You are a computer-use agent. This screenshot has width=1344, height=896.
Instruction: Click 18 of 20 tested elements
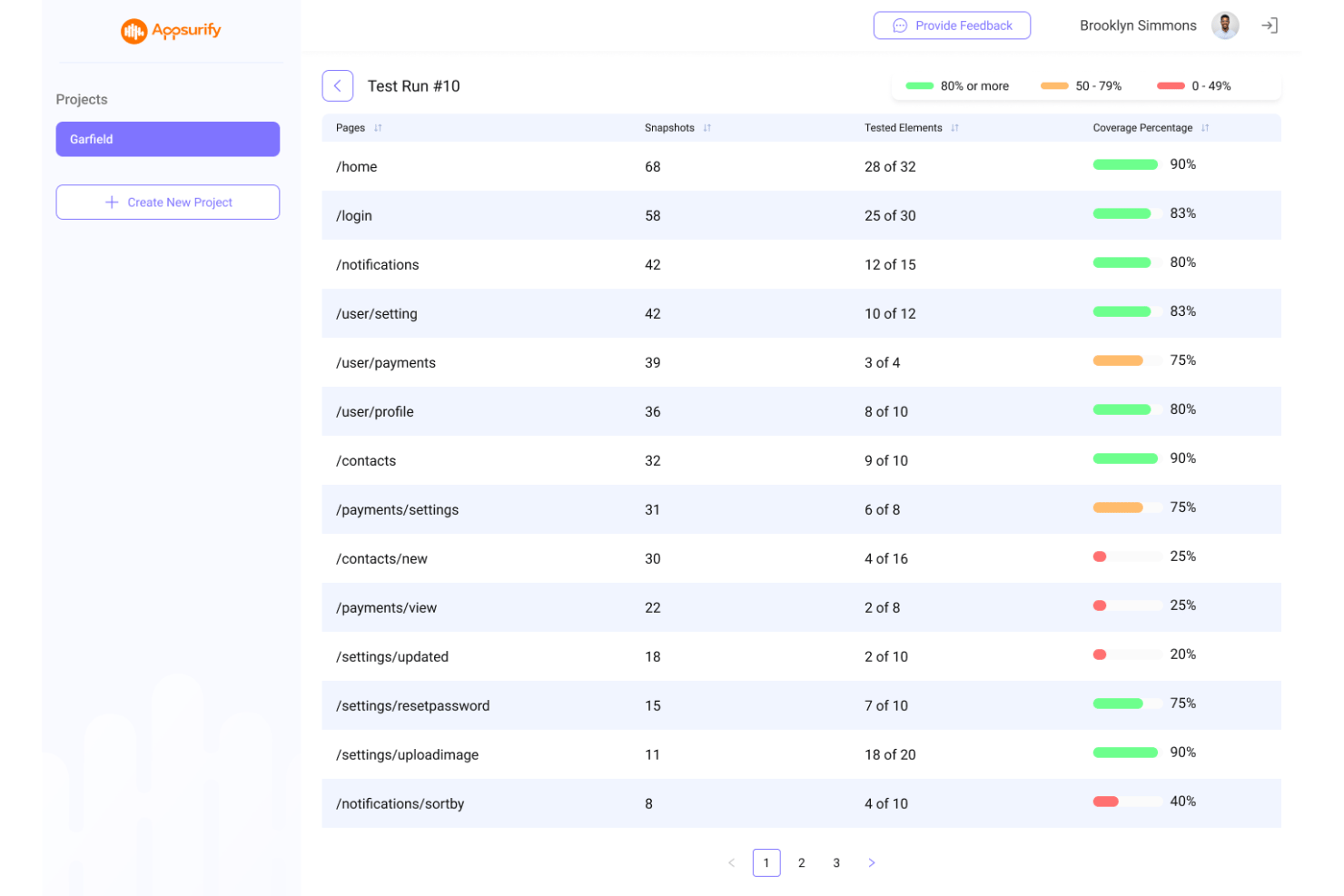890,755
